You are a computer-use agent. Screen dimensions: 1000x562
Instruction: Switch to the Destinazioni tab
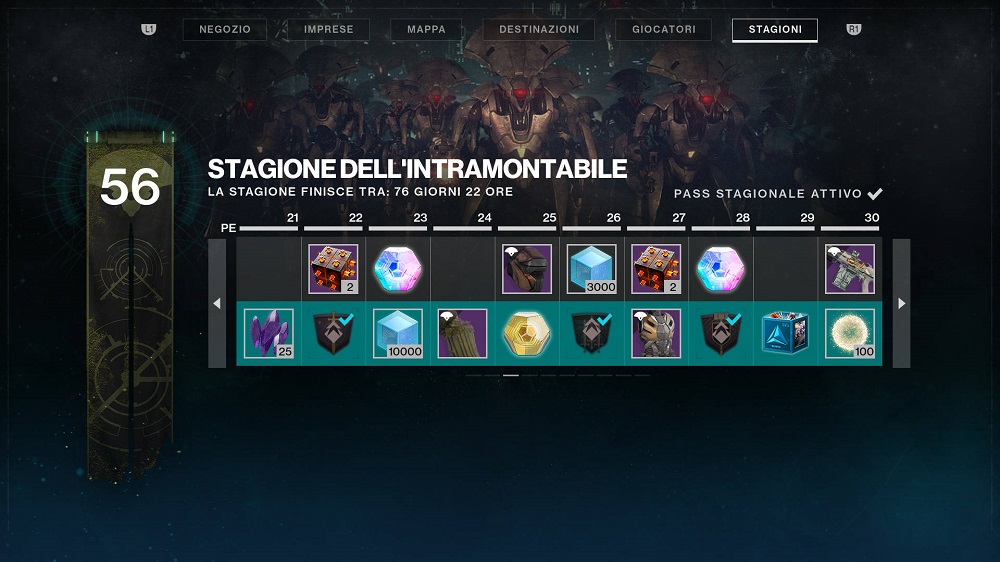pyautogui.click(x=539, y=29)
